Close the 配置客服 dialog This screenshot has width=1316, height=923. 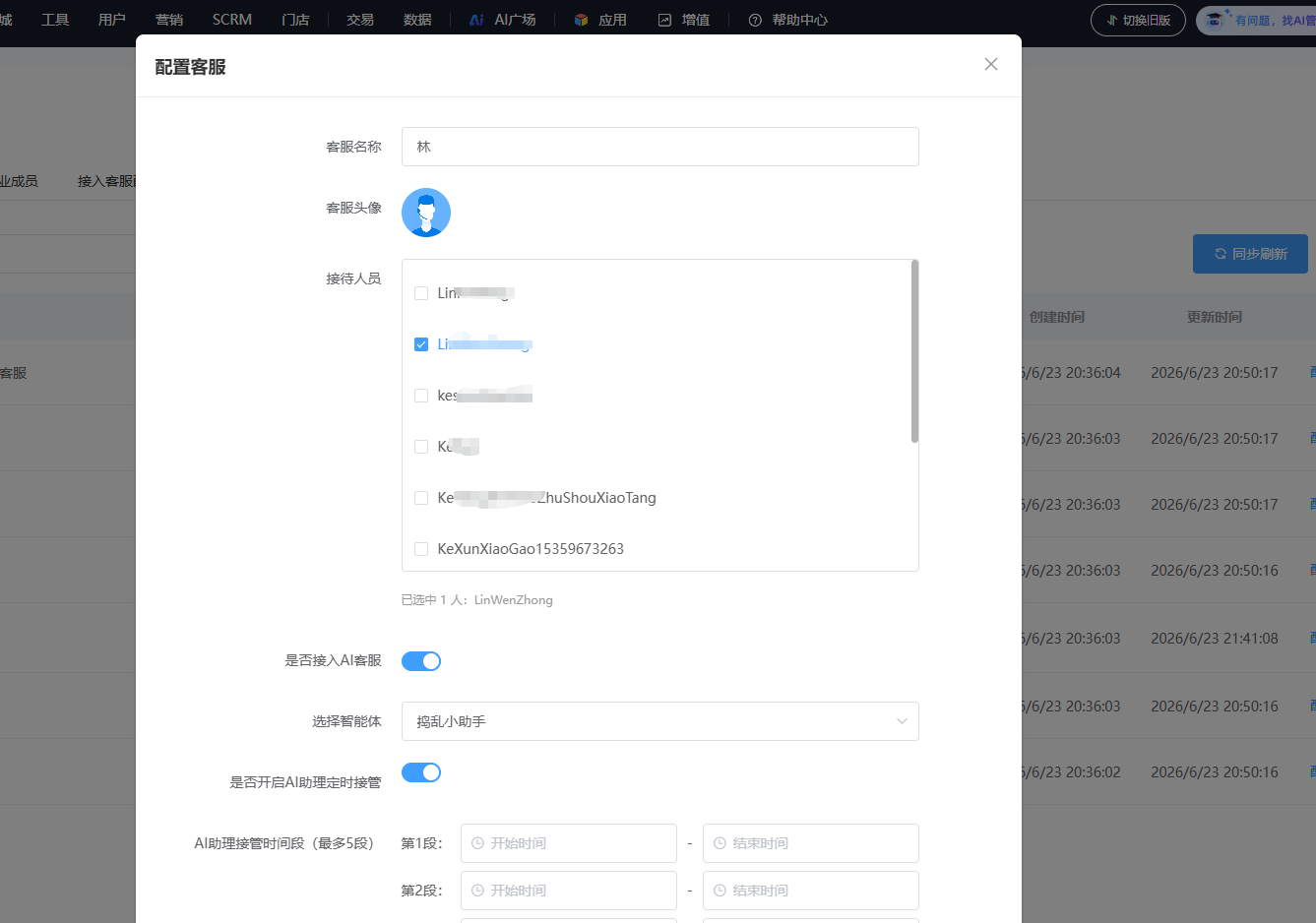[x=991, y=64]
